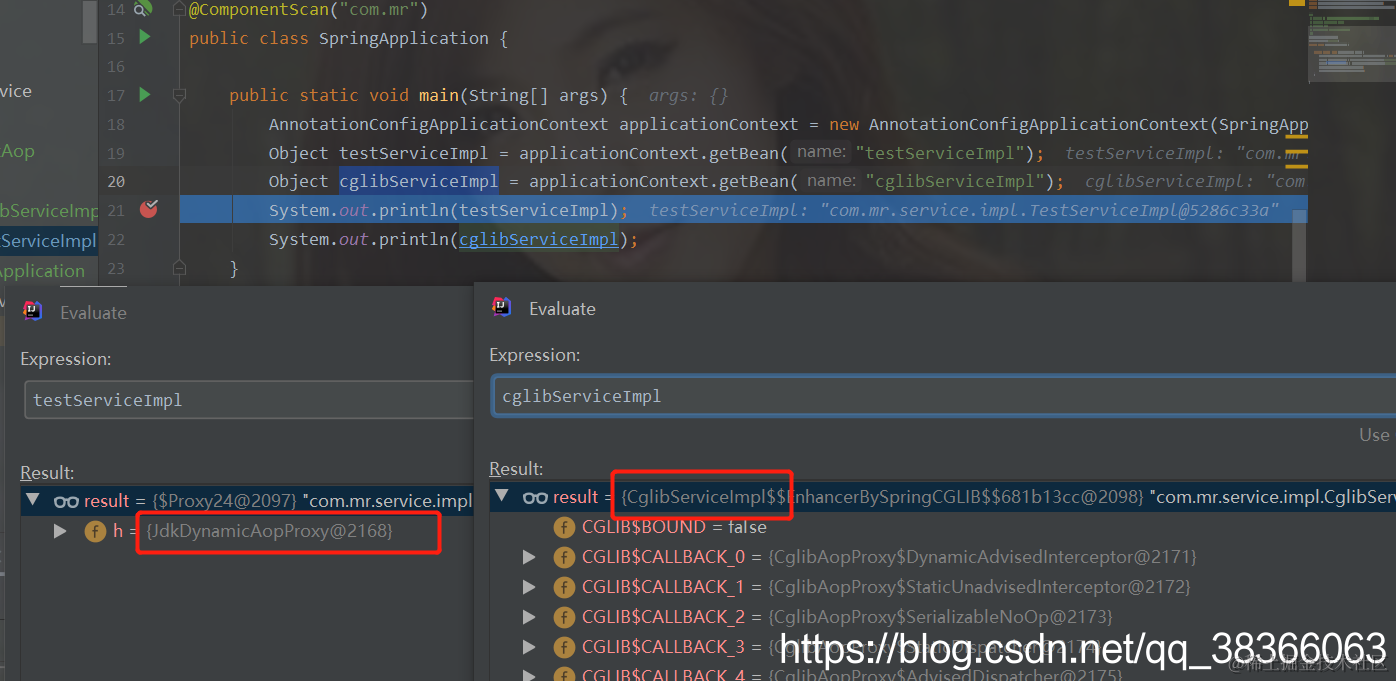Remove the breakpoint at line 21

tap(149, 209)
